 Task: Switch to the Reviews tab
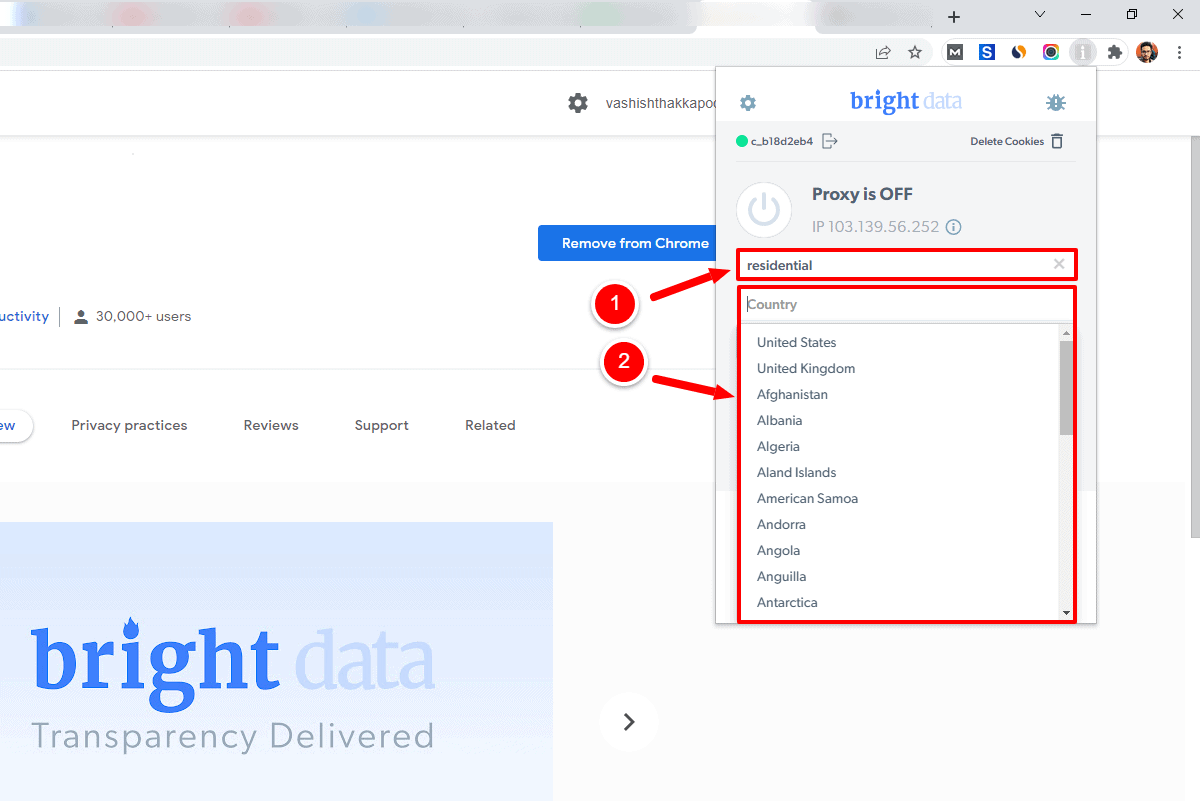271,425
